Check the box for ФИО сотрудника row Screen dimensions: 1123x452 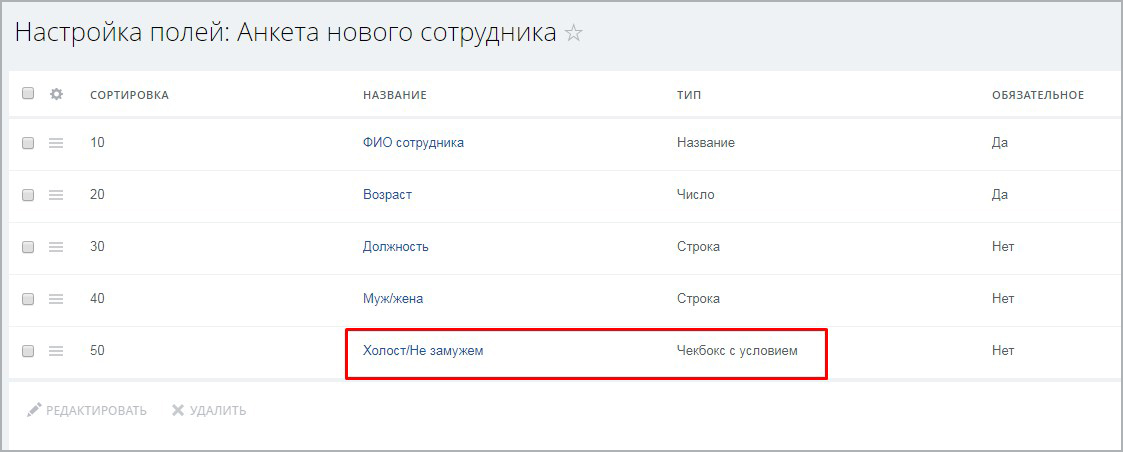28,143
